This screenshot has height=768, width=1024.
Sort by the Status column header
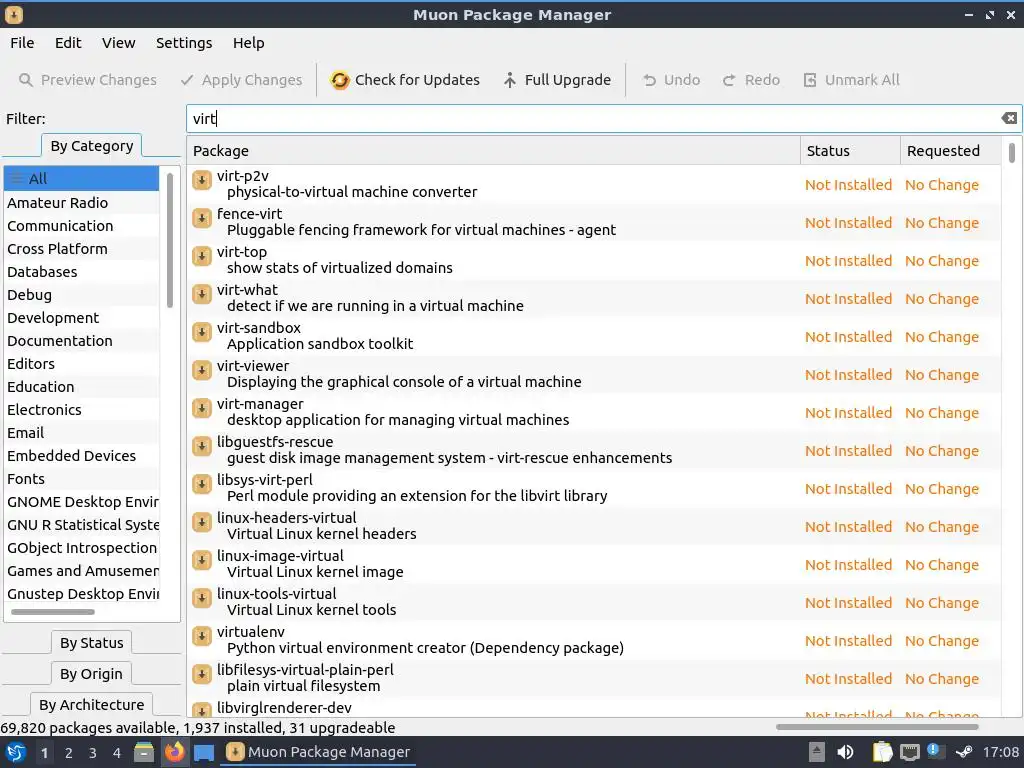(x=850, y=151)
